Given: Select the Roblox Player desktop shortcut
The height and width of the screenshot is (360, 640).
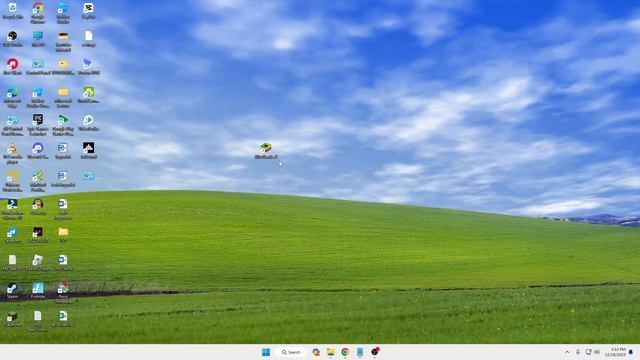Looking at the screenshot, I should pos(38,262).
